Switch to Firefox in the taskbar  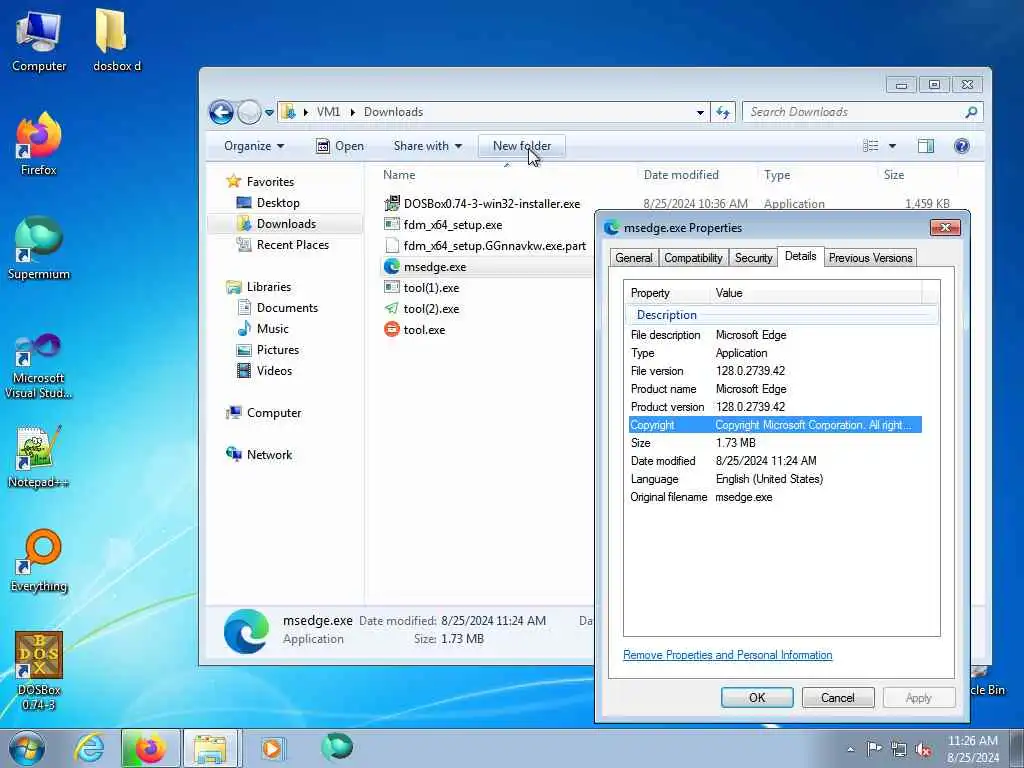coord(150,748)
